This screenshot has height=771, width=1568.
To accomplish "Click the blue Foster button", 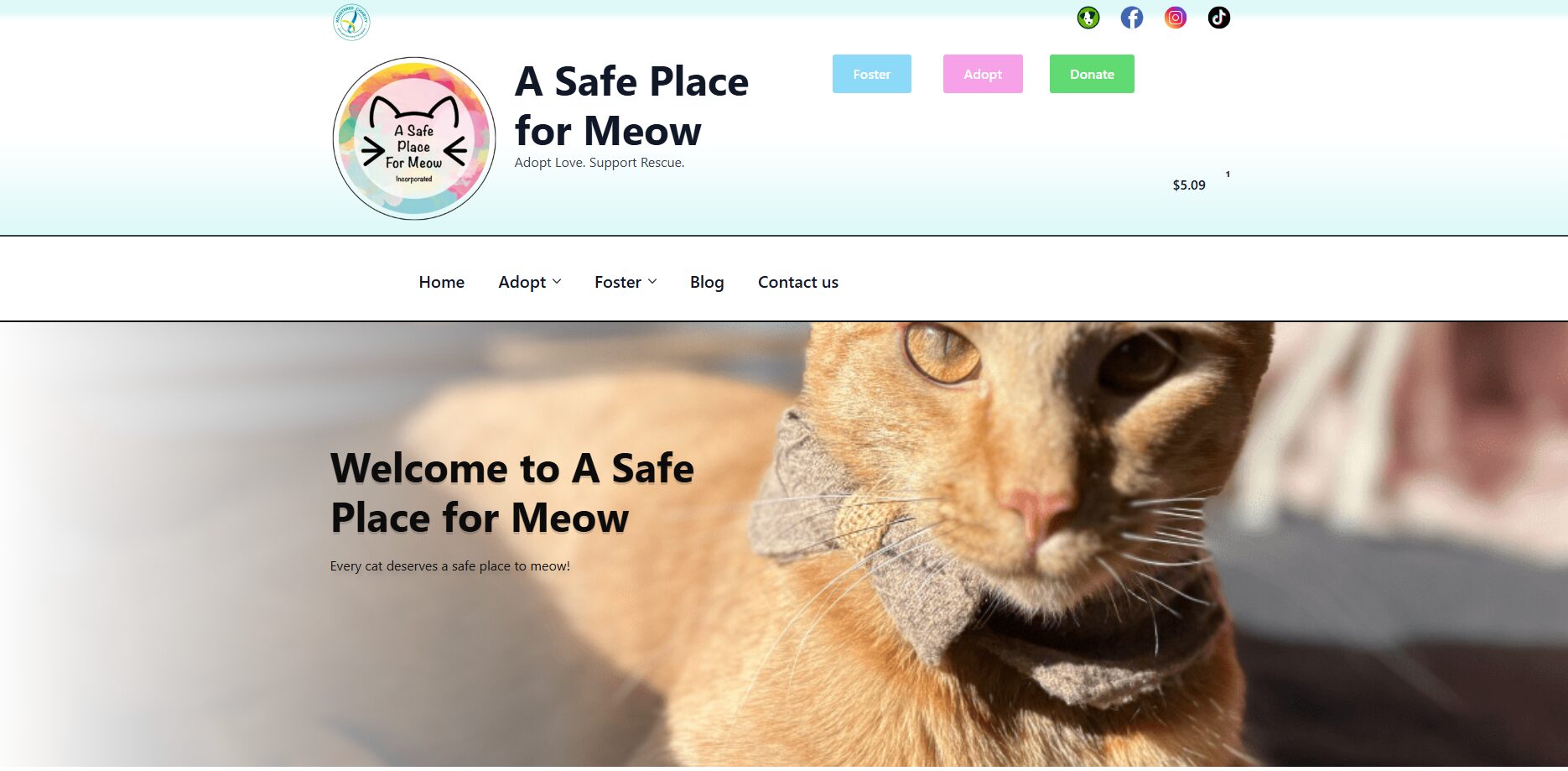I will click(x=872, y=74).
